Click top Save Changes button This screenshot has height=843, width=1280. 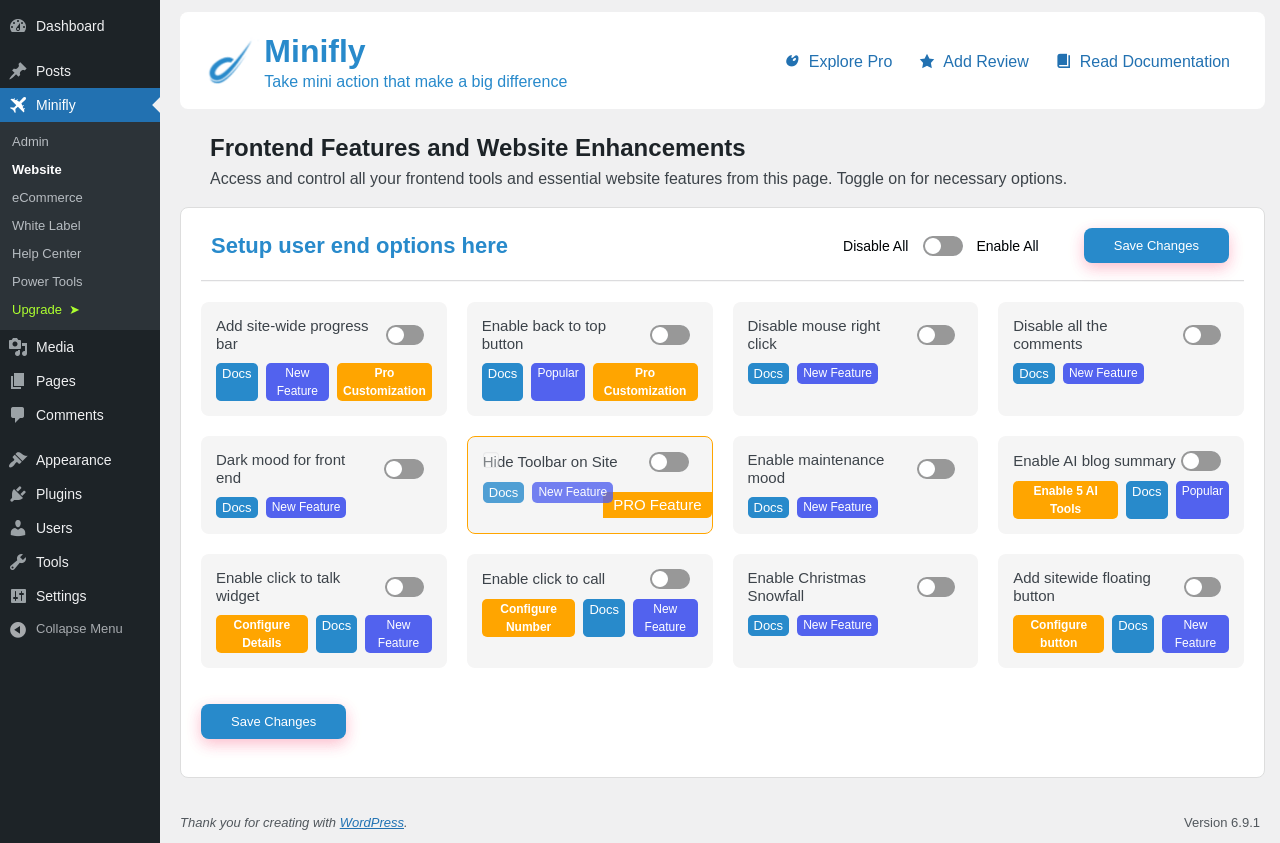click(x=1156, y=246)
